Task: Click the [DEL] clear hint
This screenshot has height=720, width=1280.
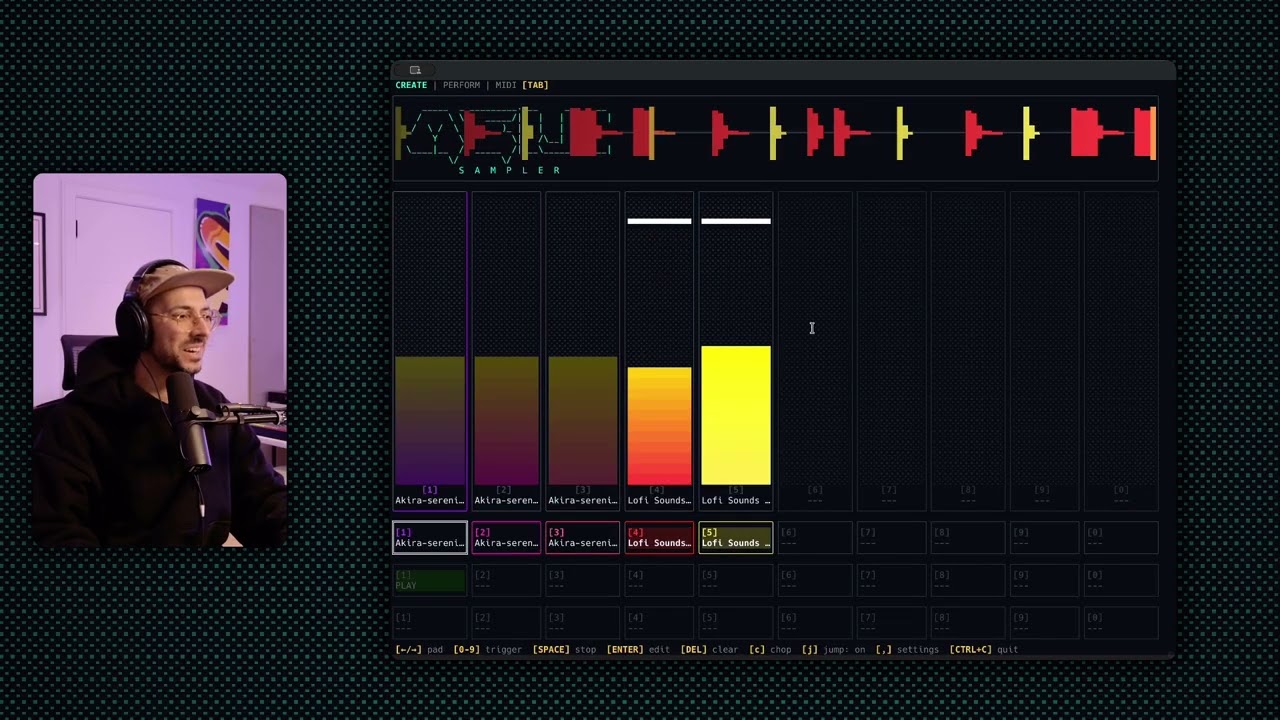Action: [709, 650]
